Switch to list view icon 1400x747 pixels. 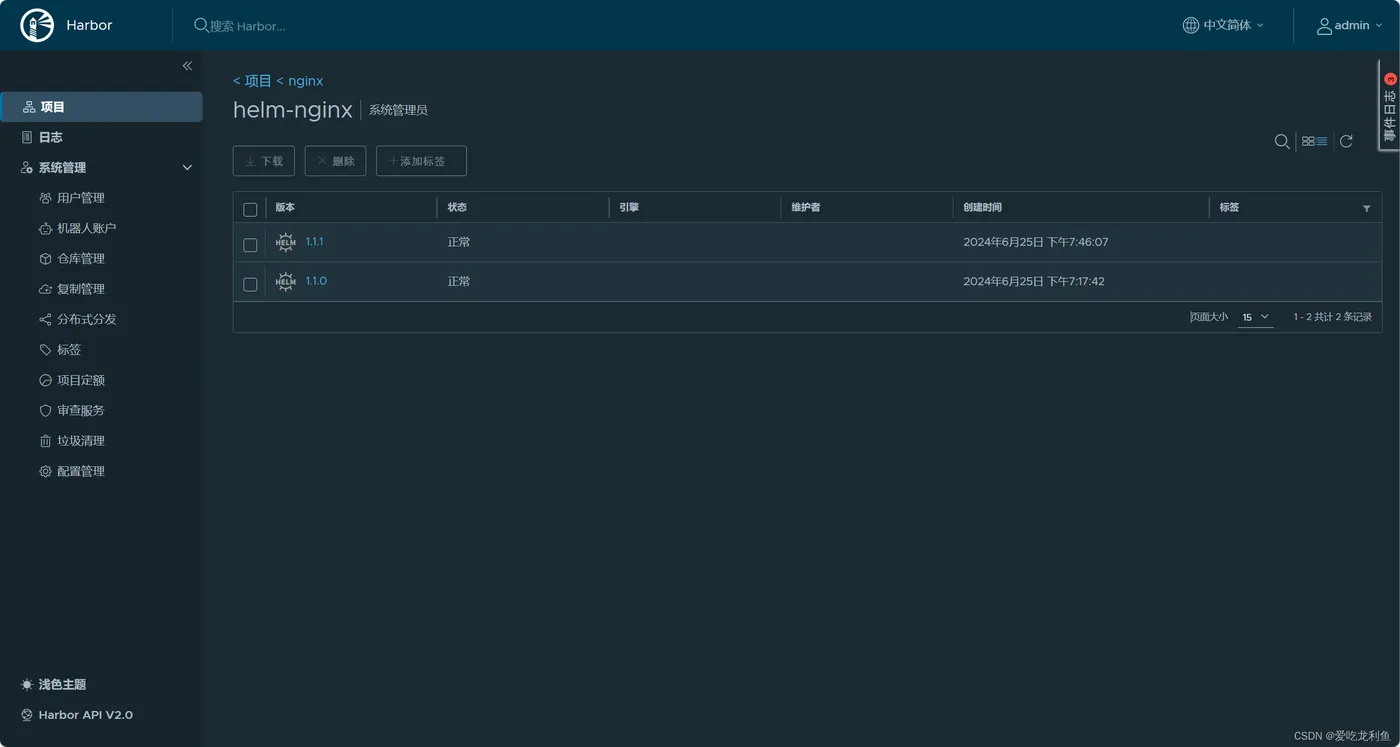(1322, 141)
